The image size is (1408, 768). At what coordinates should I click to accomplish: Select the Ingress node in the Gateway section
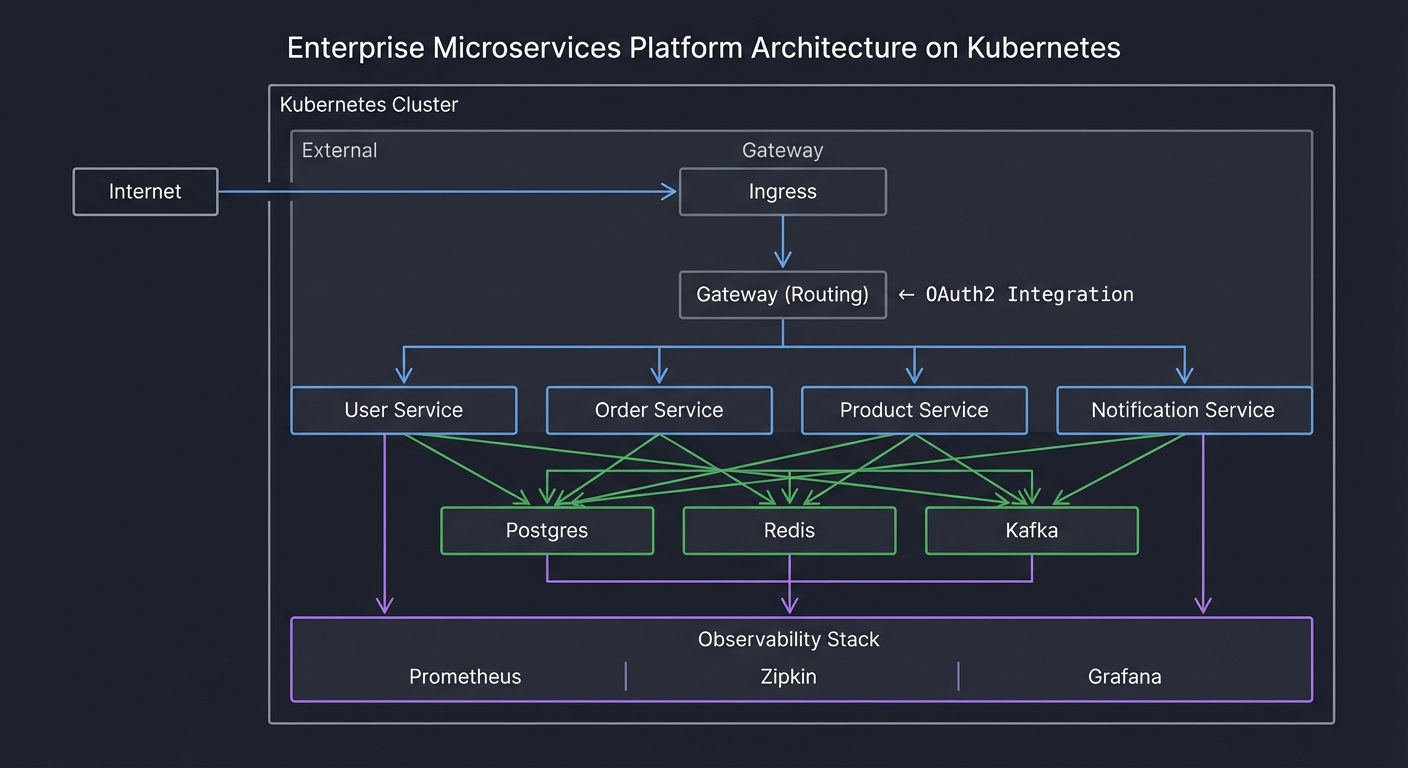pos(782,191)
